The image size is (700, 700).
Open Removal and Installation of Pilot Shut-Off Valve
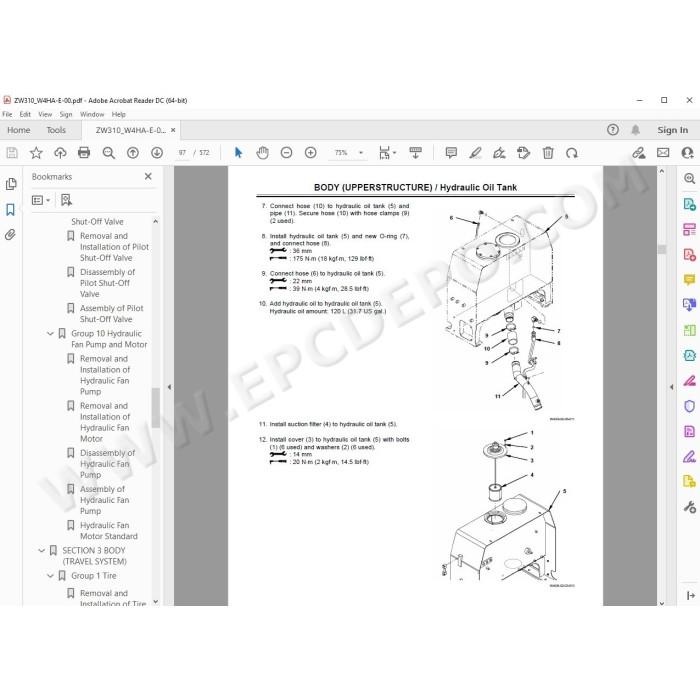pyautogui.click(x=114, y=247)
